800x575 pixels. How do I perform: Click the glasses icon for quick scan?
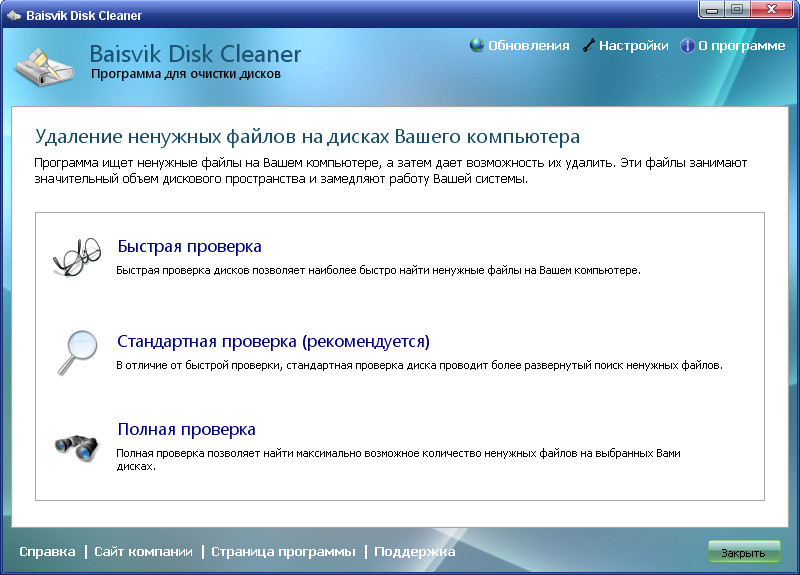tap(78, 257)
